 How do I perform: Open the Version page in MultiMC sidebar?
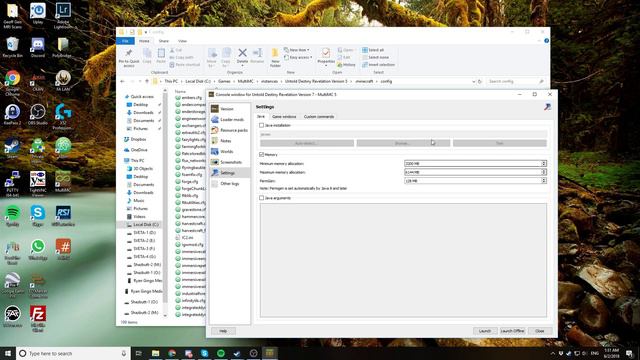pyautogui.click(x=229, y=109)
